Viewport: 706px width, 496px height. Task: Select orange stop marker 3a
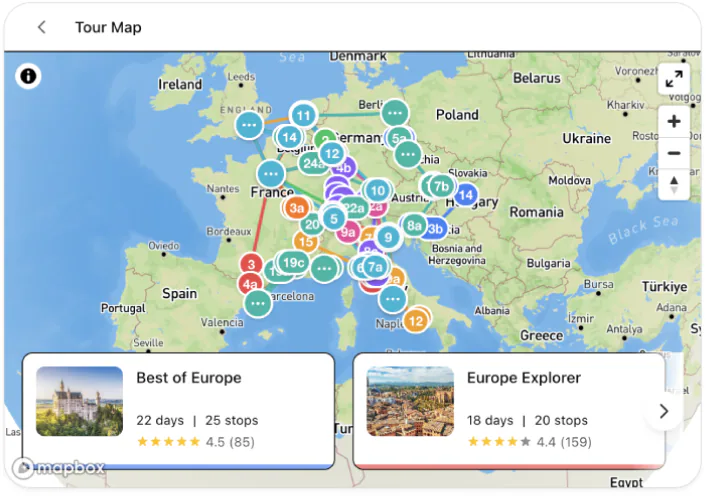[297, 208]
